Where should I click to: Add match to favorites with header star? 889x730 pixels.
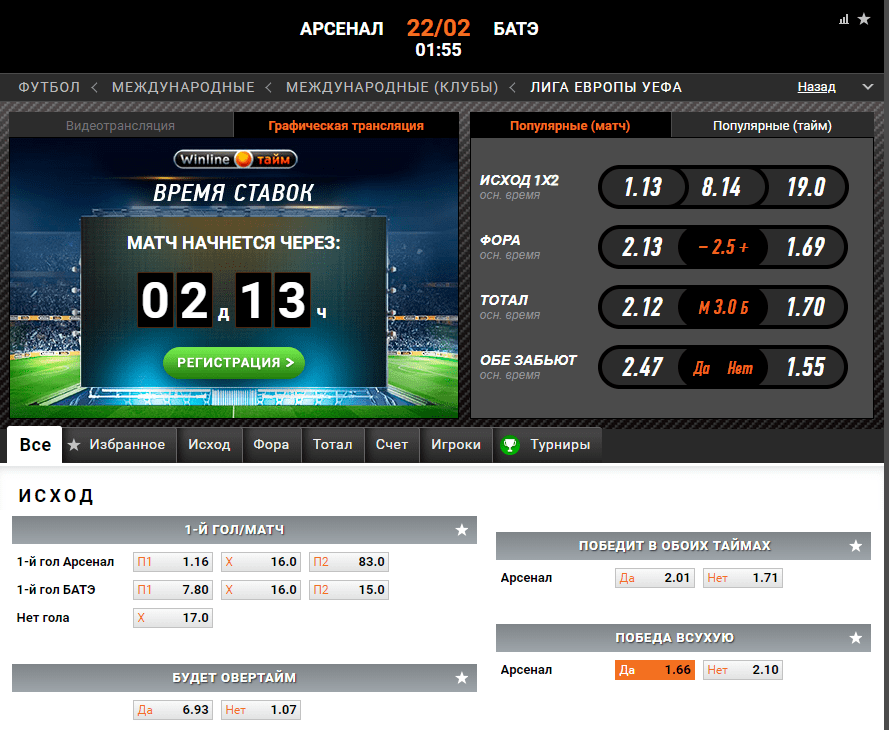[863, 19]
